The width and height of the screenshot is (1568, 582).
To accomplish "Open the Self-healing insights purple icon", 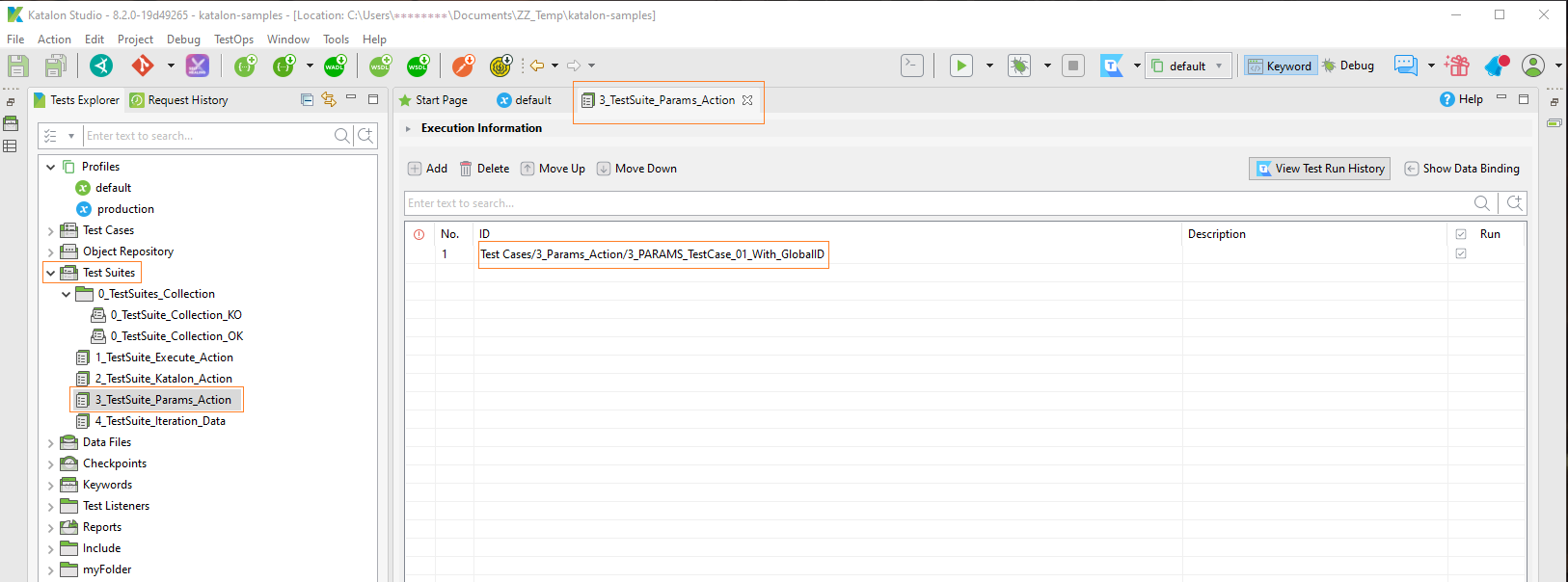I will pos(197,66).
